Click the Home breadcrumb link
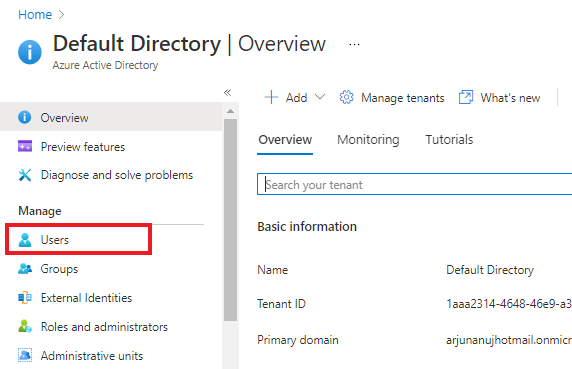The image size is (572, 369). pyautogui.click(x=35, y=15)
